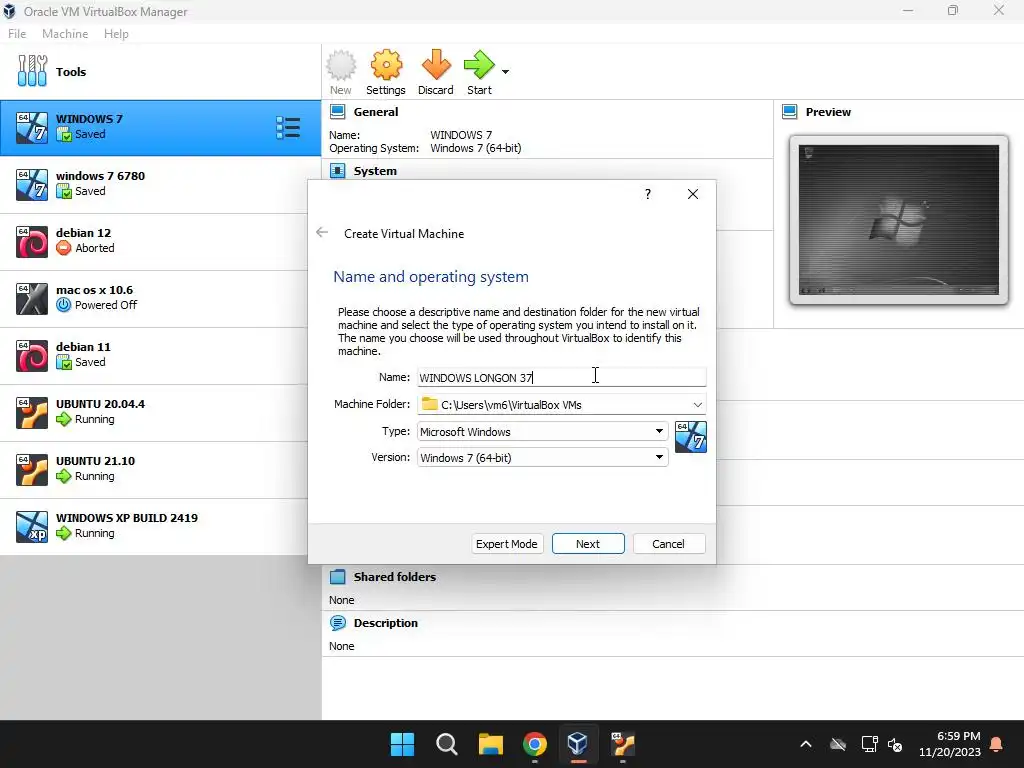Click the Shared folders section icon
This screenshot has height=768, width=1024.
coord(338,577)
